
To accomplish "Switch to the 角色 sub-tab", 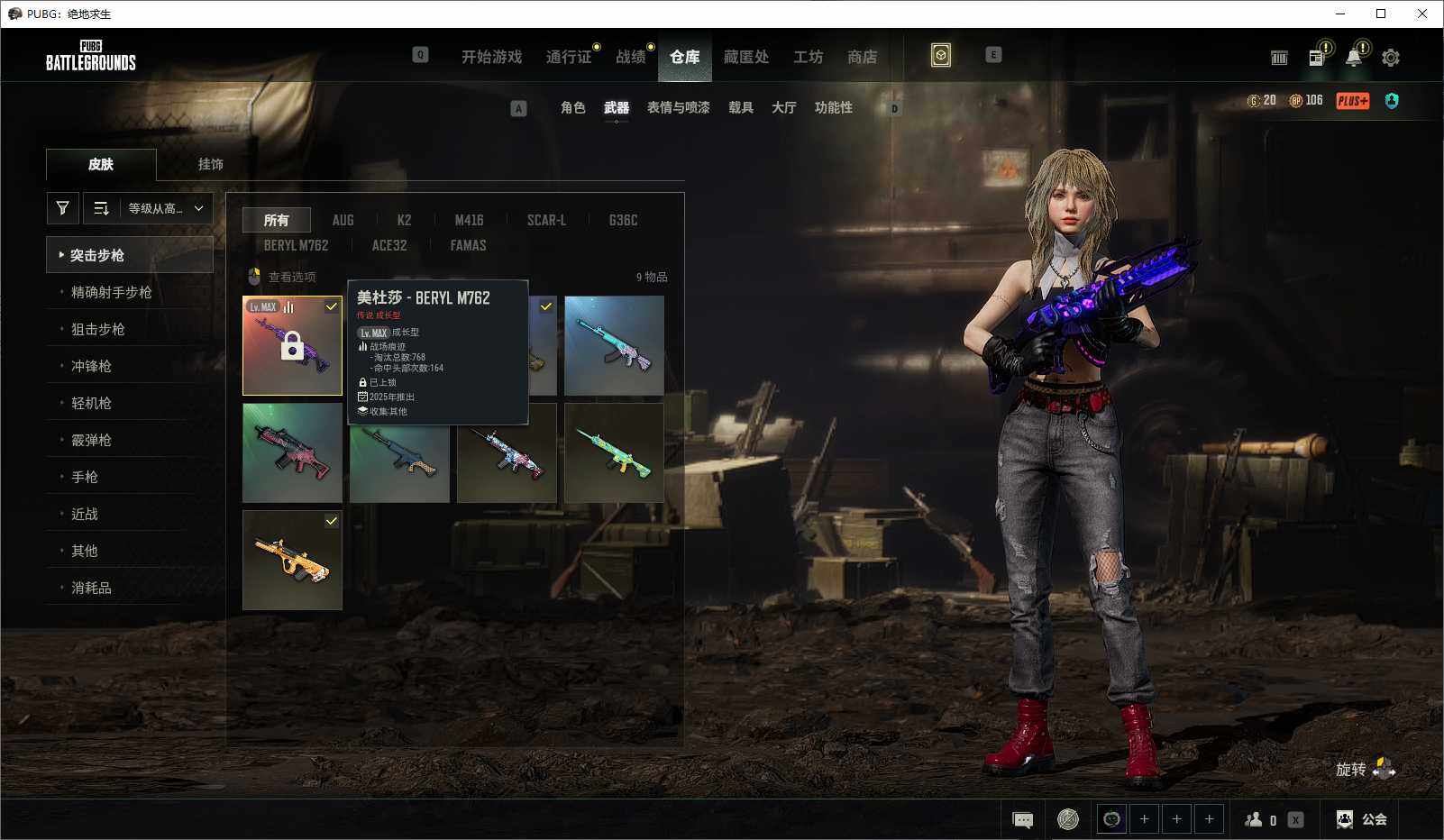I will coord(573,107).
